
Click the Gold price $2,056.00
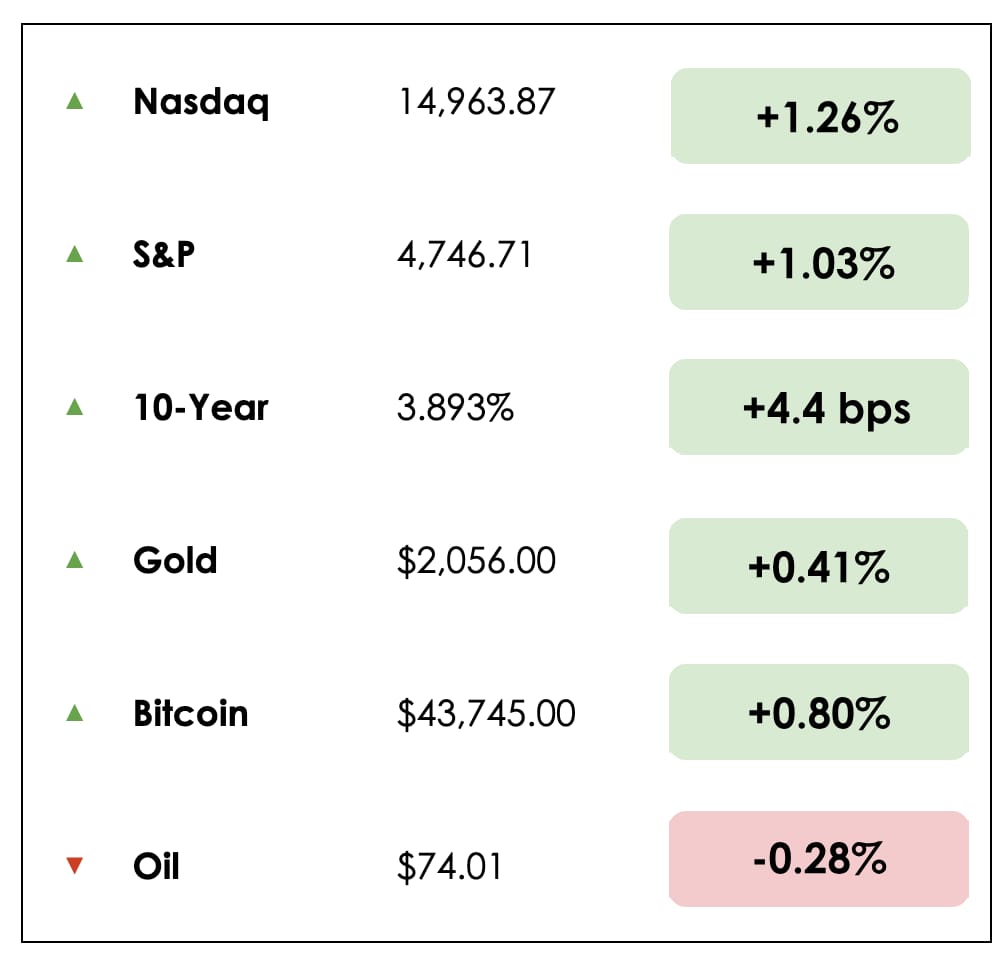tap(476, 561)
